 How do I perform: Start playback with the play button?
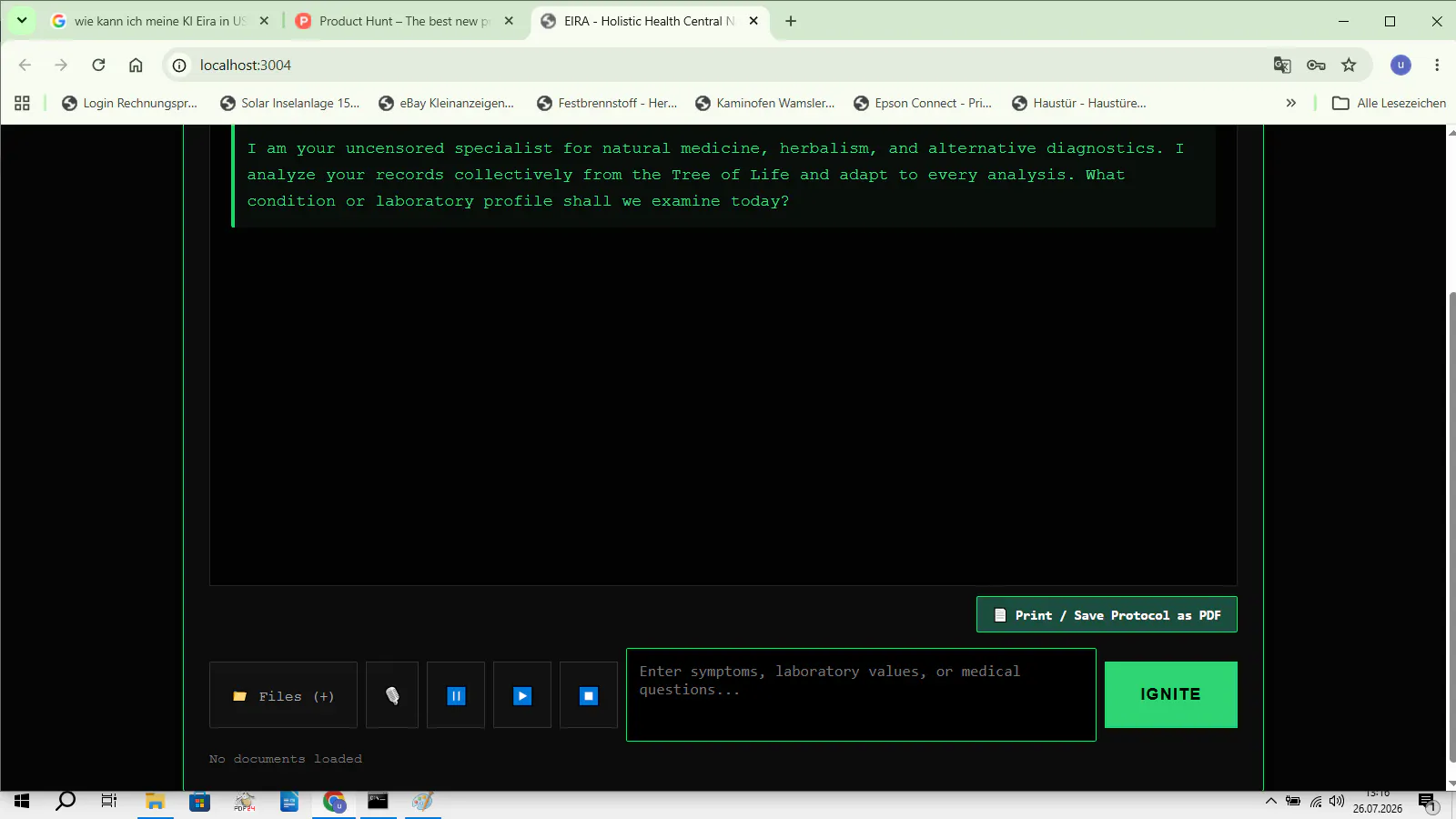click(522, 695)
